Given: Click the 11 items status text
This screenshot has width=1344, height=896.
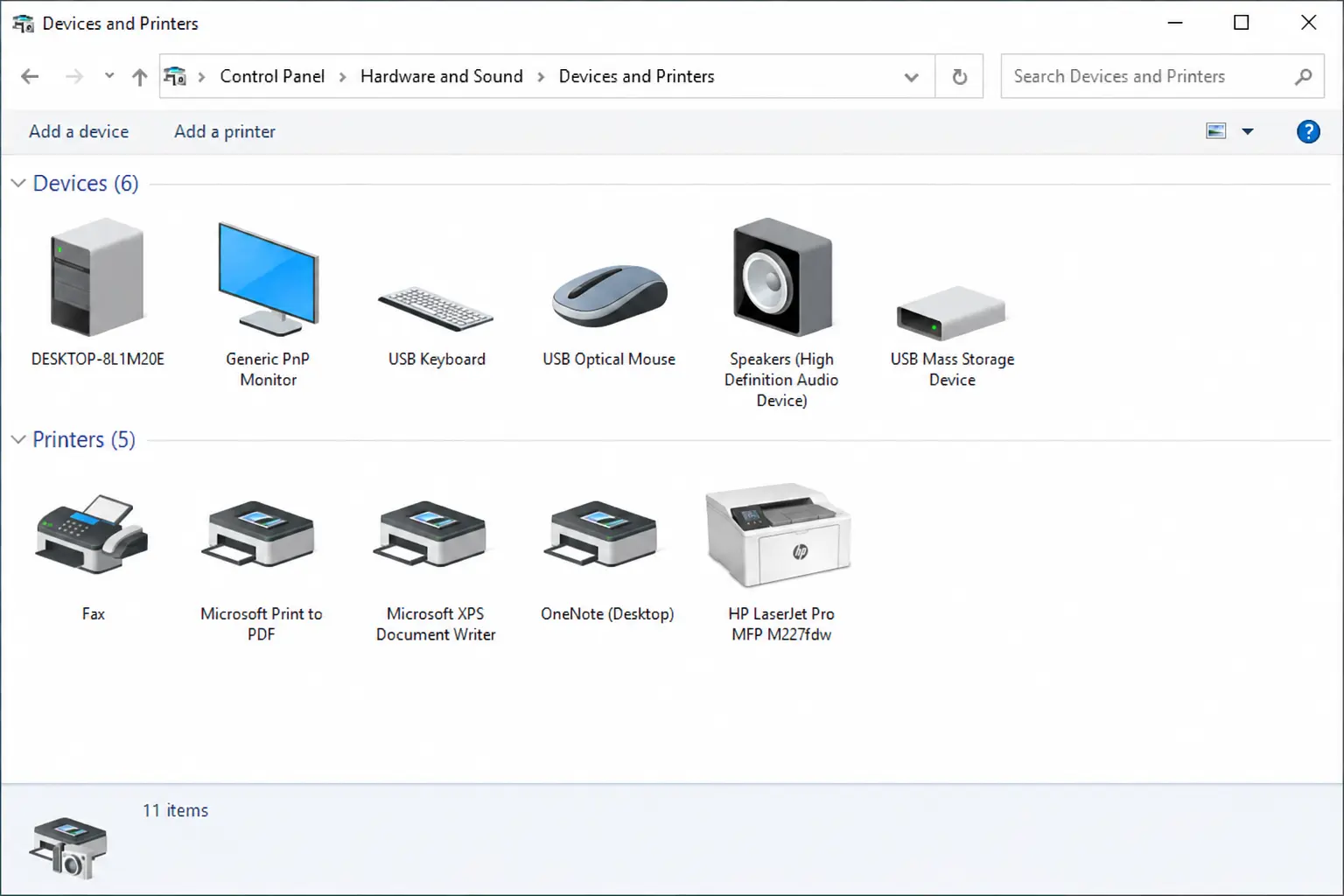Looking at the screenshot, I should pos(176,810).
